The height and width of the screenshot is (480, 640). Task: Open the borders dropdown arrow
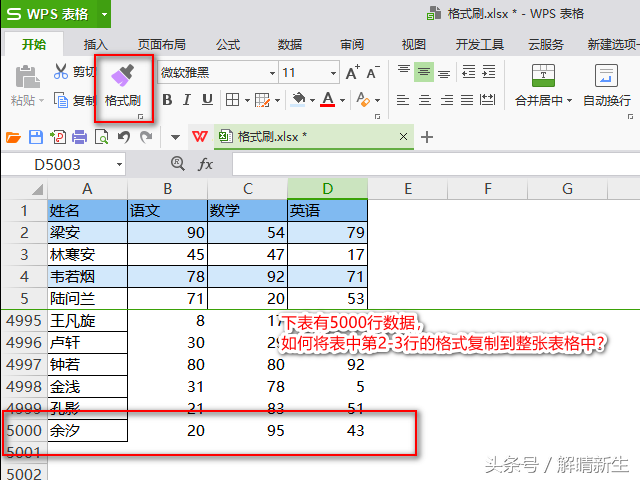[247, 100]
